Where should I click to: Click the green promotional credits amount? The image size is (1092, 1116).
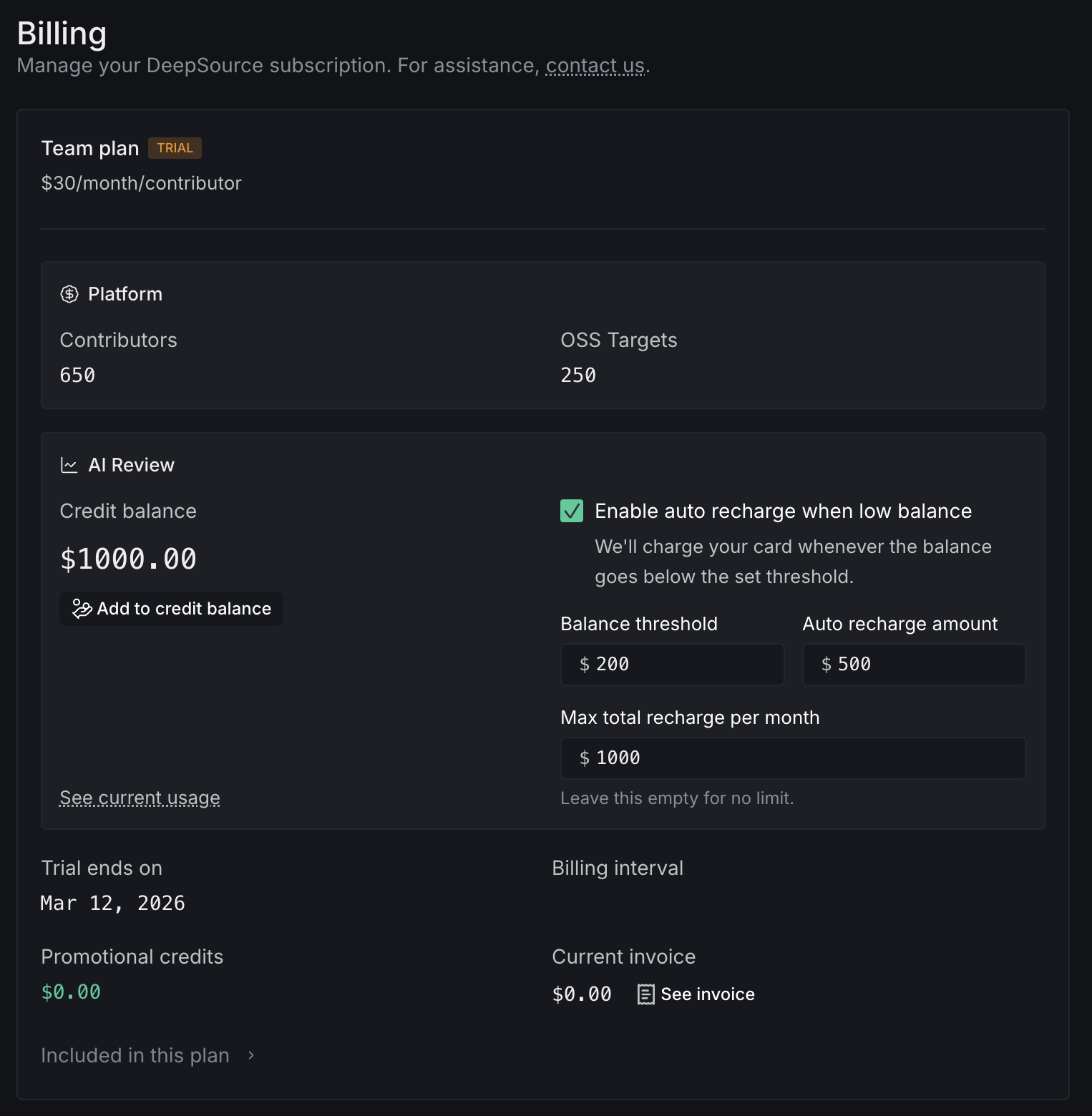coord(71,992)
